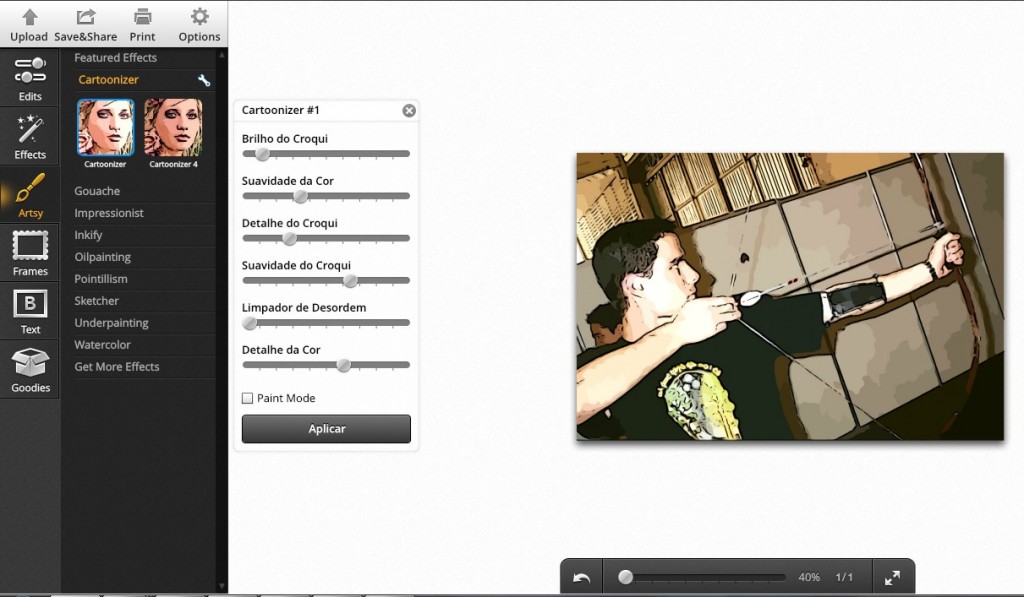Open the Goodies box section
Viewport: 1024px width, 597px height.
pyautogui.click(x=30, y=369)
